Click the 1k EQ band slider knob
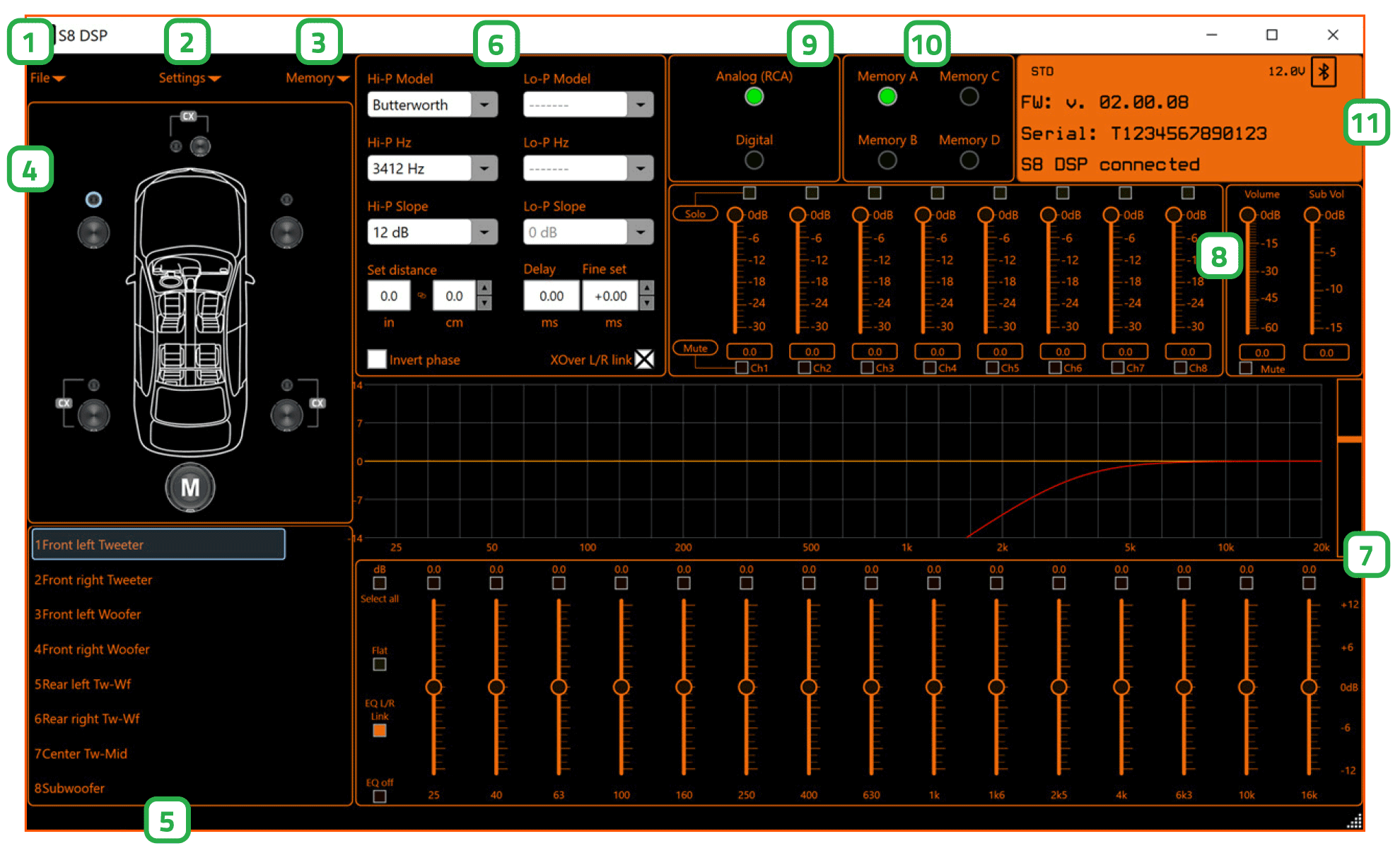1400x853 pixels. tap(933, 687)
